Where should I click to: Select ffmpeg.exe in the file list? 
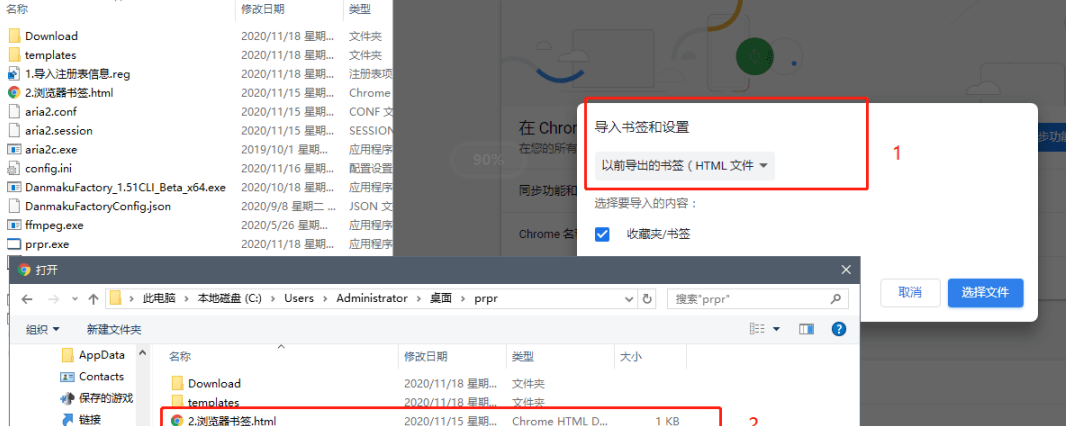[x=54, y=225]
